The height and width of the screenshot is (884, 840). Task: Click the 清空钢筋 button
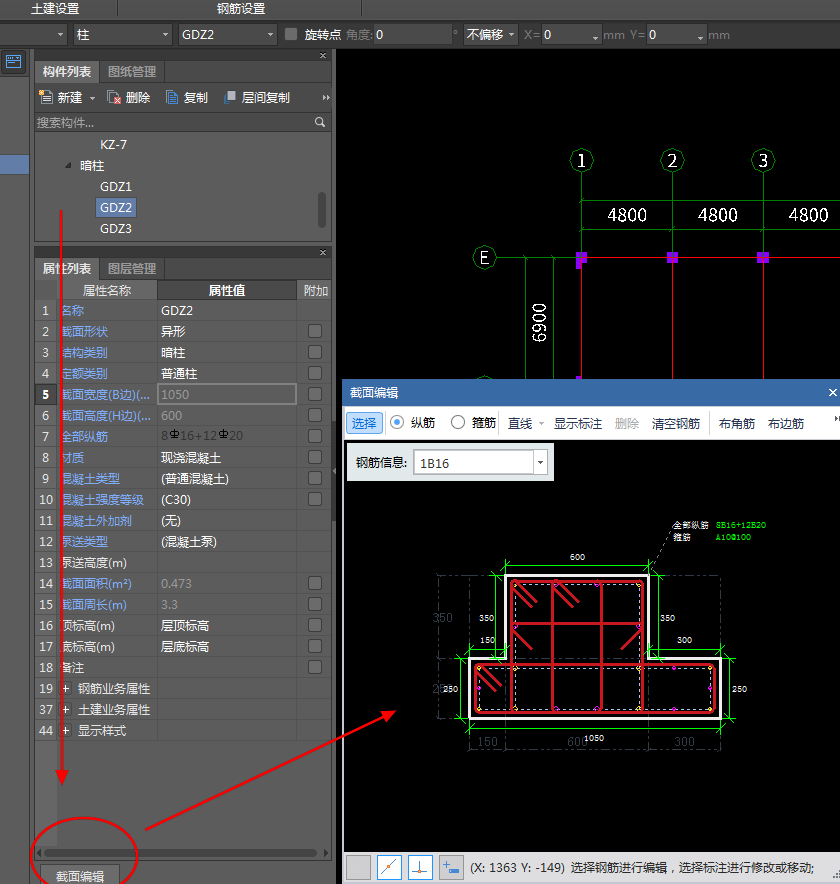coord(676,423)
